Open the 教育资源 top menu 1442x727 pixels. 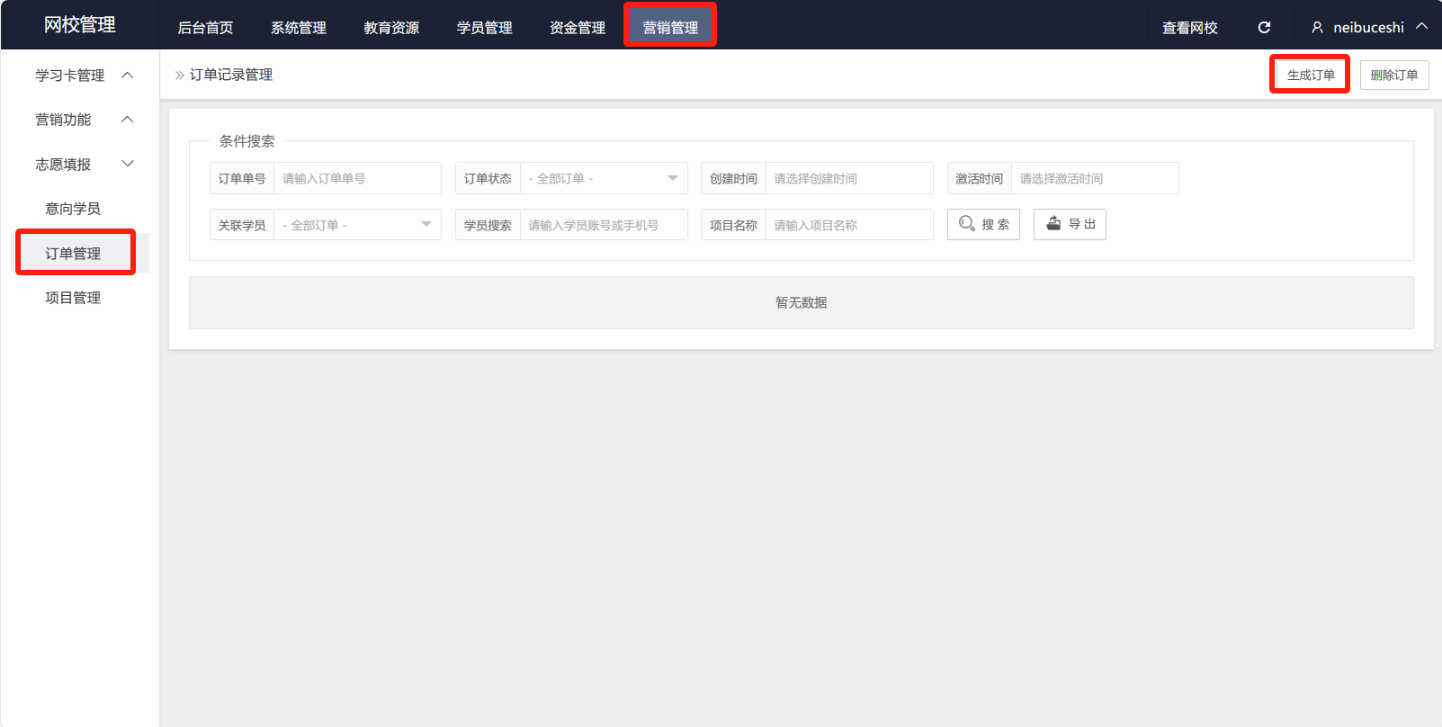point(391,28)
